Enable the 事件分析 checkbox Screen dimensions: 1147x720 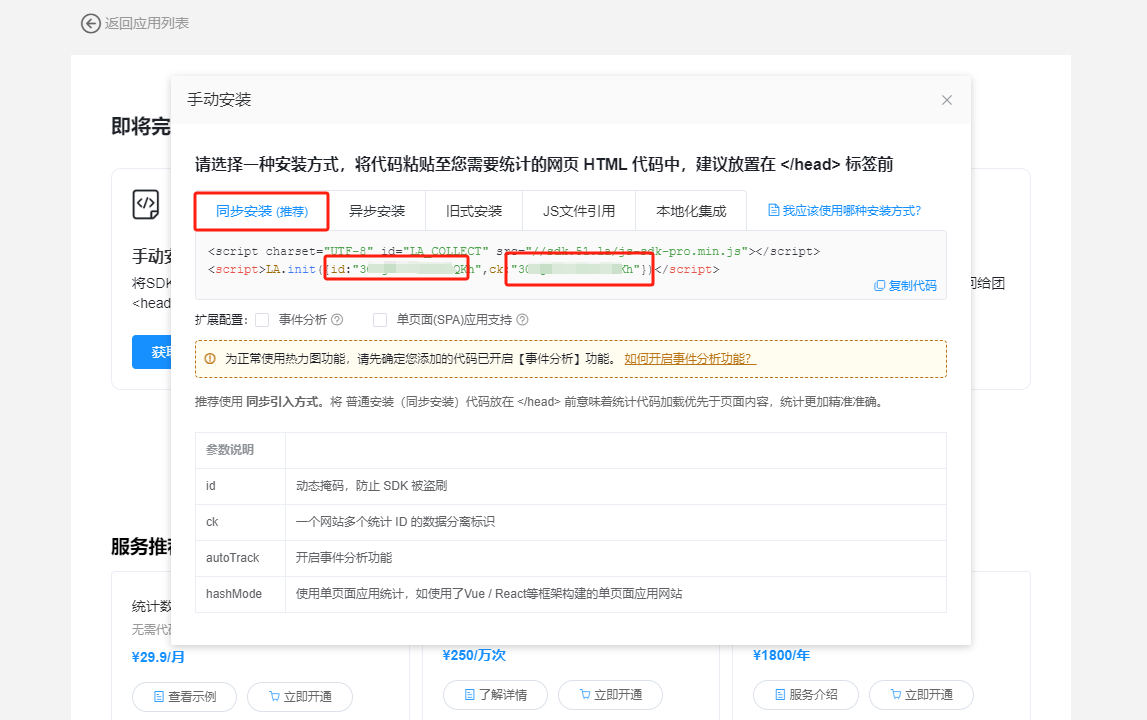(x=262, y=320)
